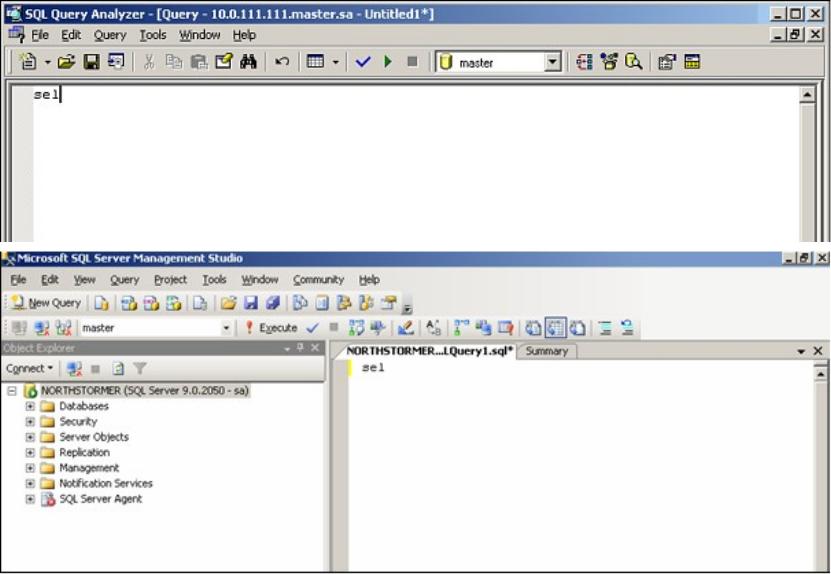
Task: Click the New Query button in Management Studio
Action: click(x=46, y=303)
